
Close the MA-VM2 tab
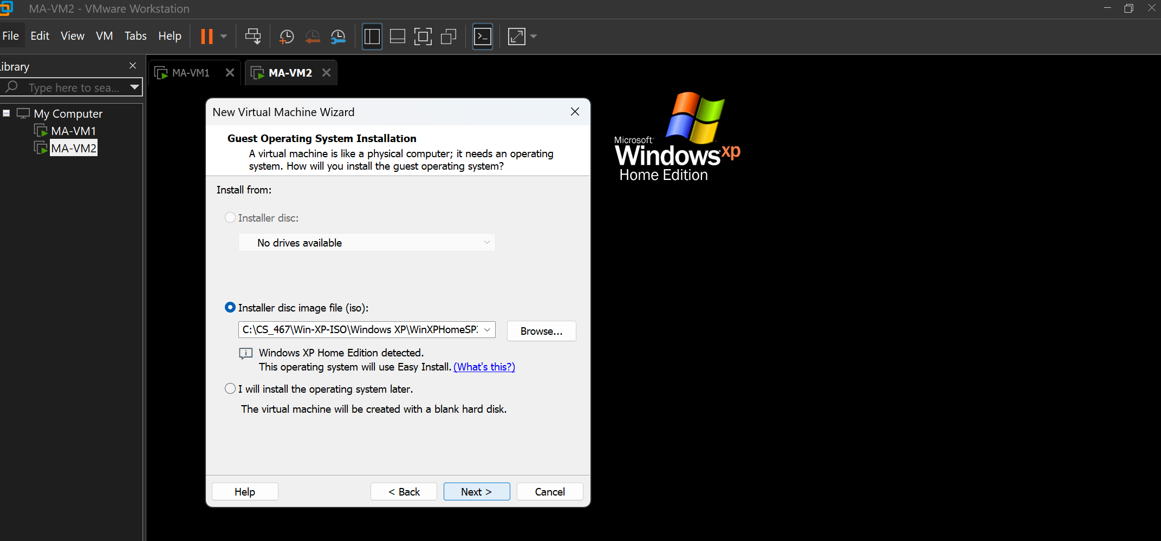tap(326, 73)
